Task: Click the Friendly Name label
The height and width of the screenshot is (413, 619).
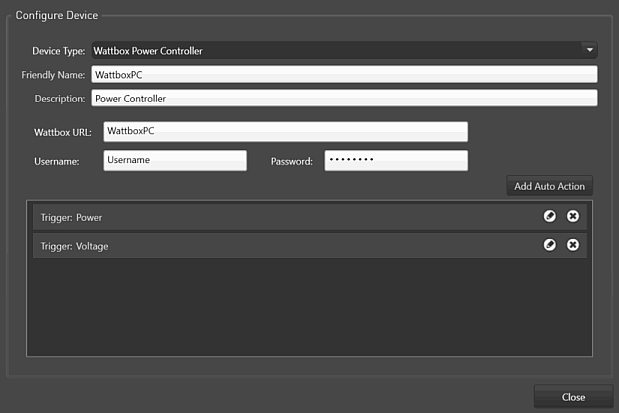Action: [53, 75]
